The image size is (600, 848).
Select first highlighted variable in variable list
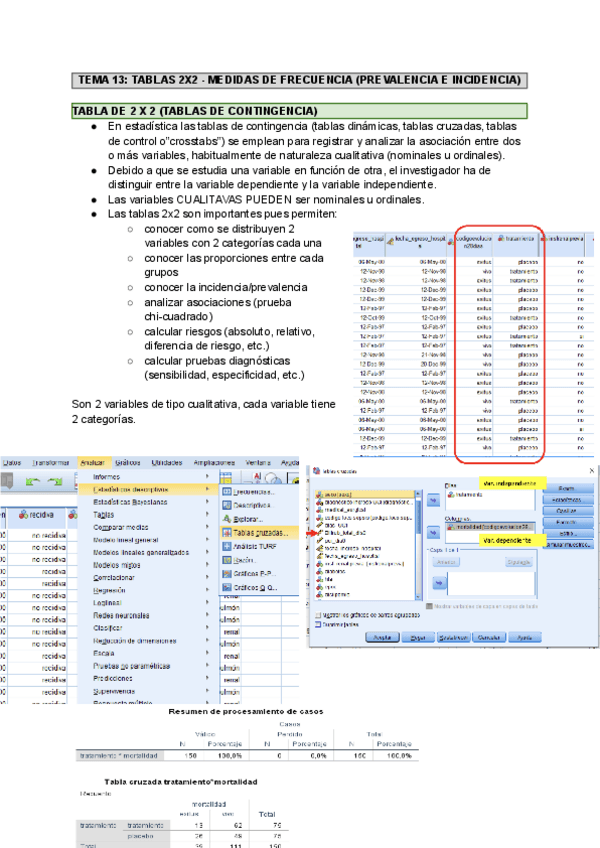point(366,494)
